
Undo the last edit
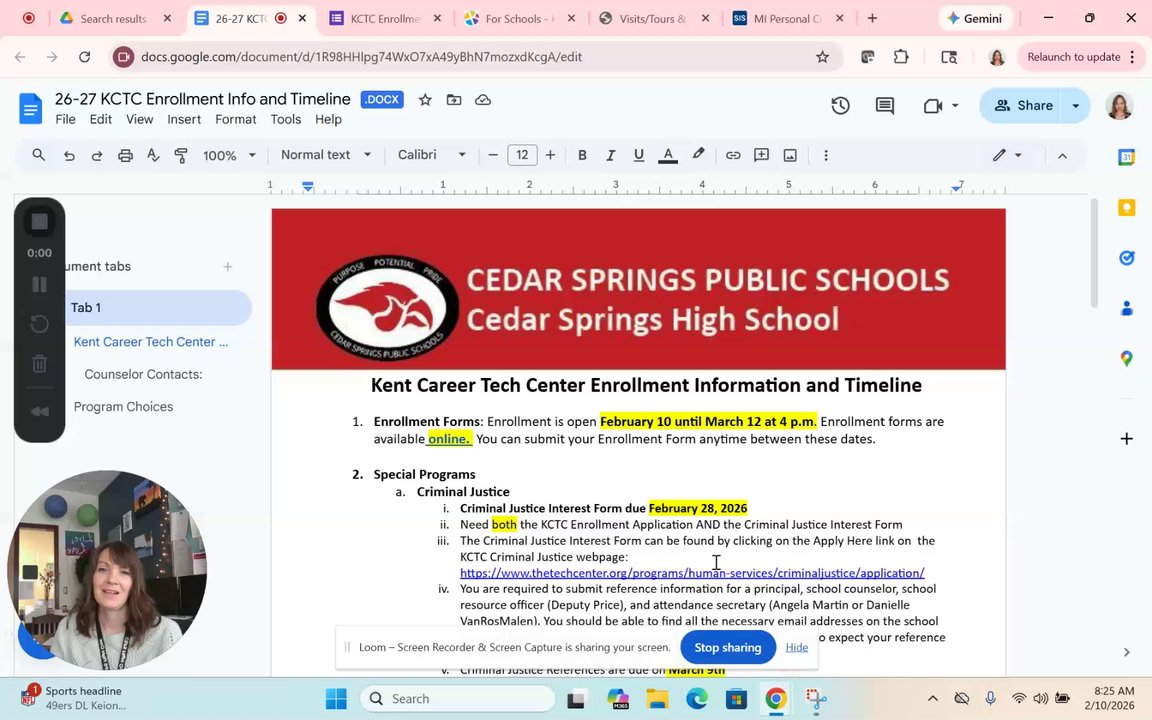69,155
